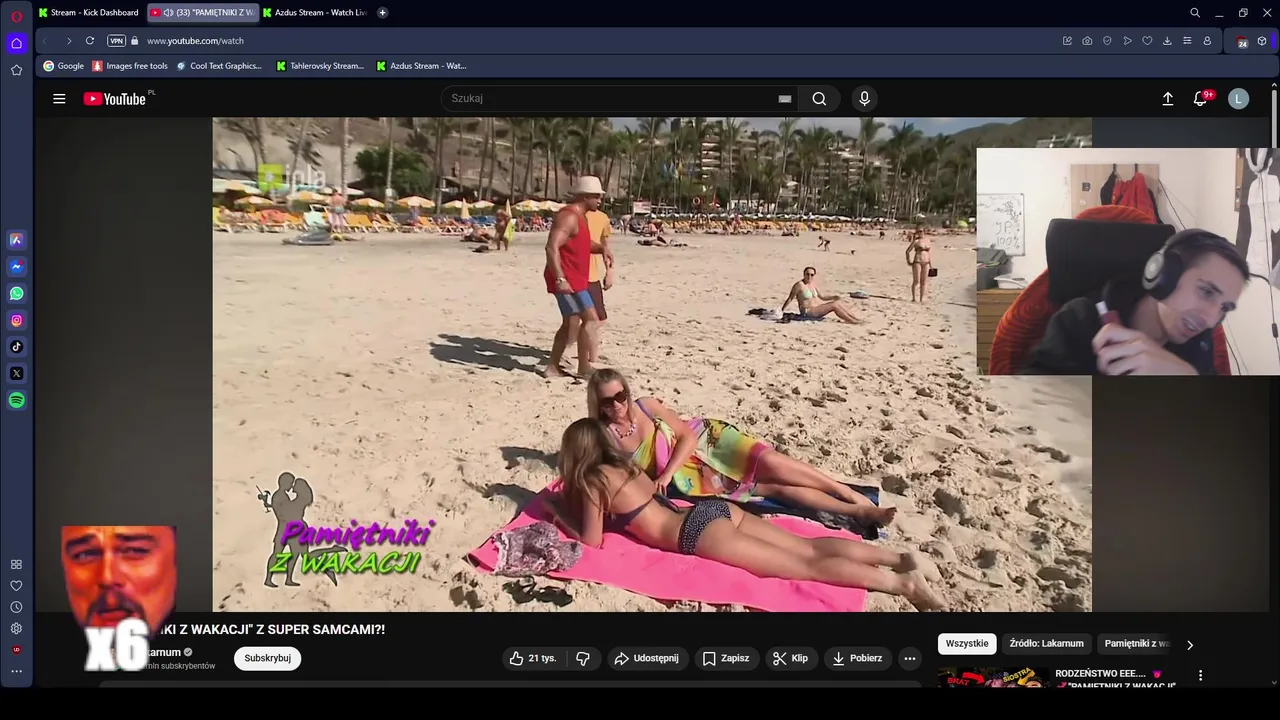Open browsing history clock icon
This screenshot has width=1280, height=720.
[16, 607]
